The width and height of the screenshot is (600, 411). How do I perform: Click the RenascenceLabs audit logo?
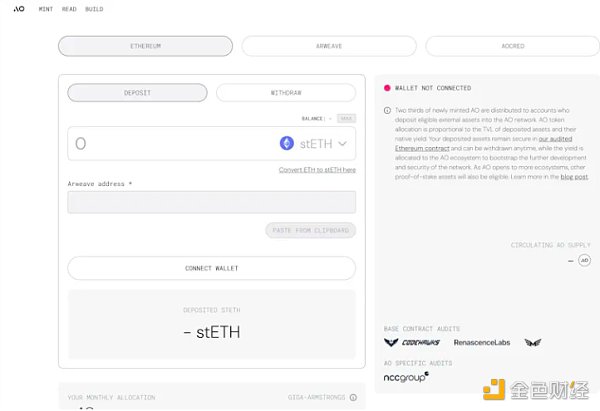pyautogui.click(x=482, y=342)
